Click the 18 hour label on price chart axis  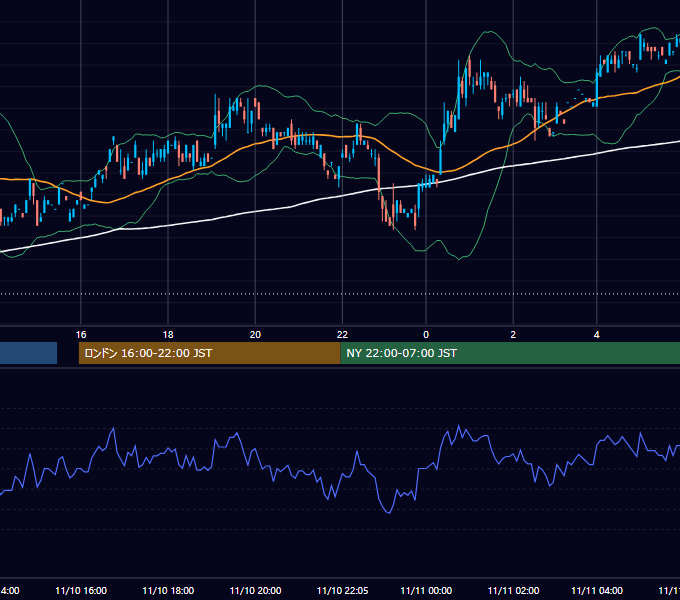point(168,335)
